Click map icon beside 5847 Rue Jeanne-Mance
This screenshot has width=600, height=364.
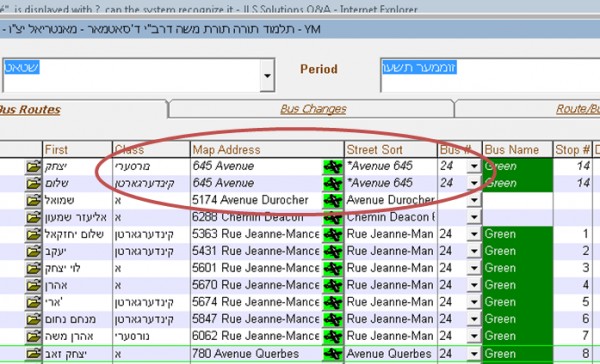pos(333,319)
